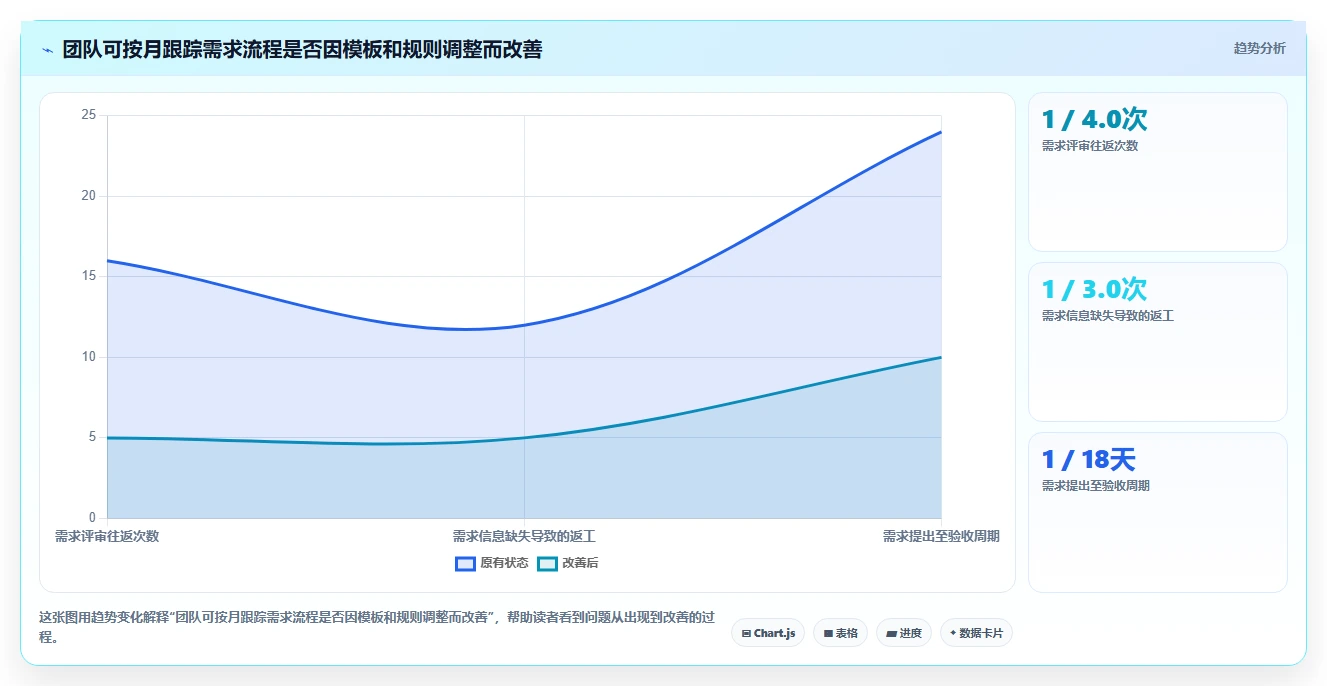This screenshot has width=1327, height=686.
Task: Select the 表格 tag
Action: tap(840, 633)
